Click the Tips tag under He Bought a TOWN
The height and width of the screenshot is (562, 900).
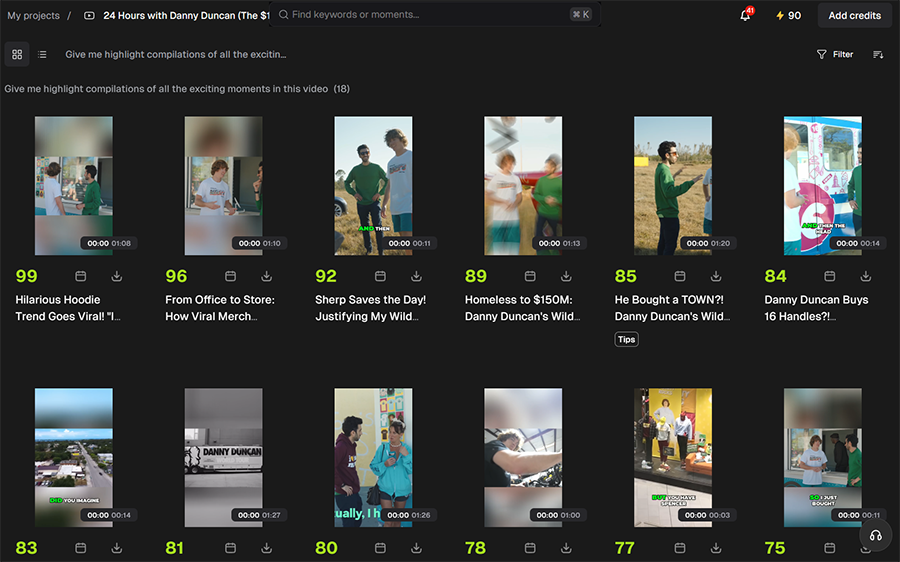626,339
